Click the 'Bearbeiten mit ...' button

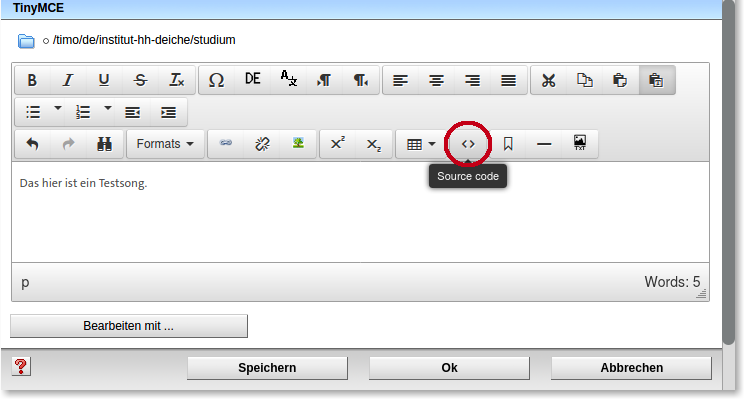pyautogui.click(x=129, y=326)
